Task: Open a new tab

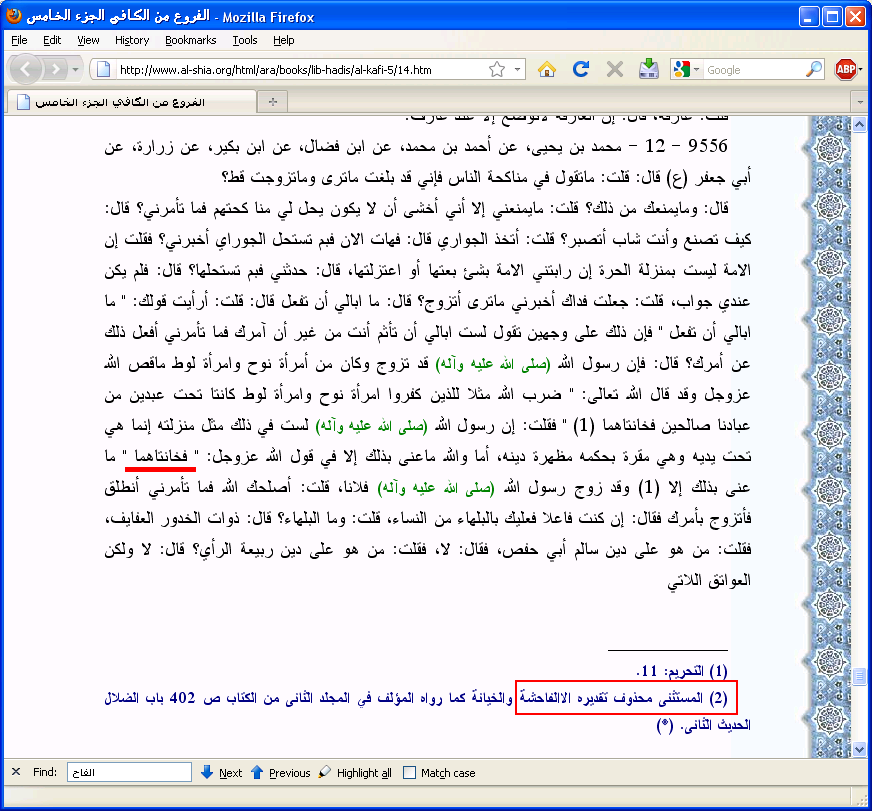Action: 273,102
